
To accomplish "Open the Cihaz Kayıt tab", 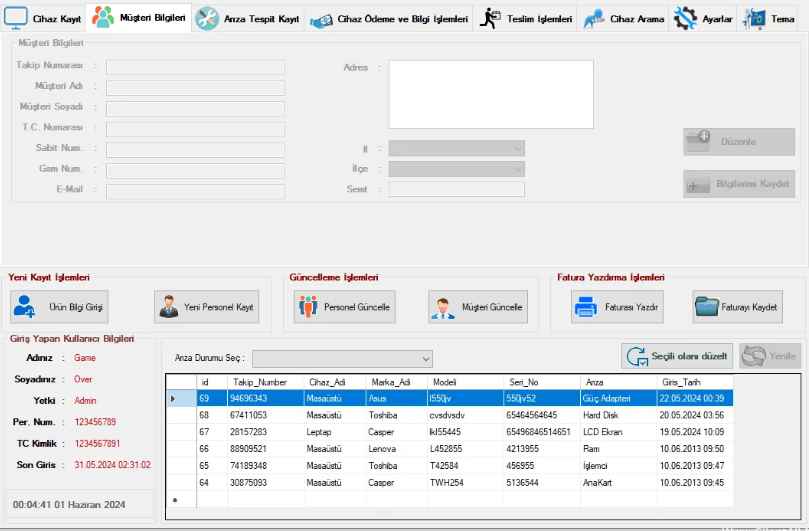I will [43, 19].
